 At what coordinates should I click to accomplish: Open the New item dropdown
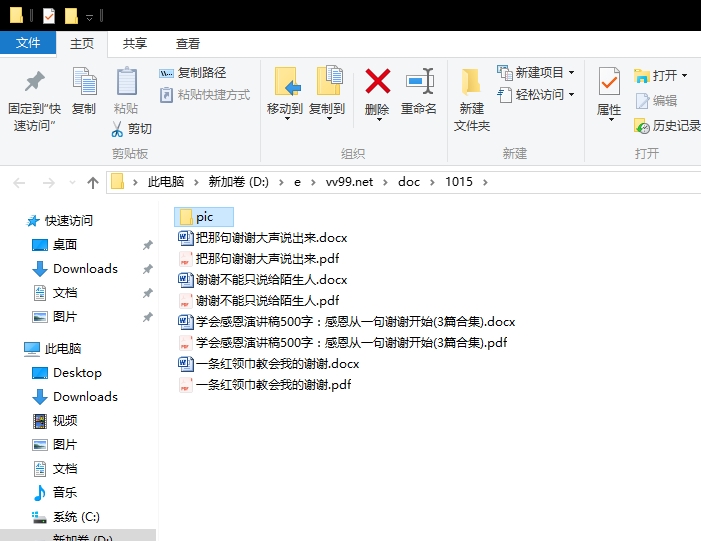point(571,72)
